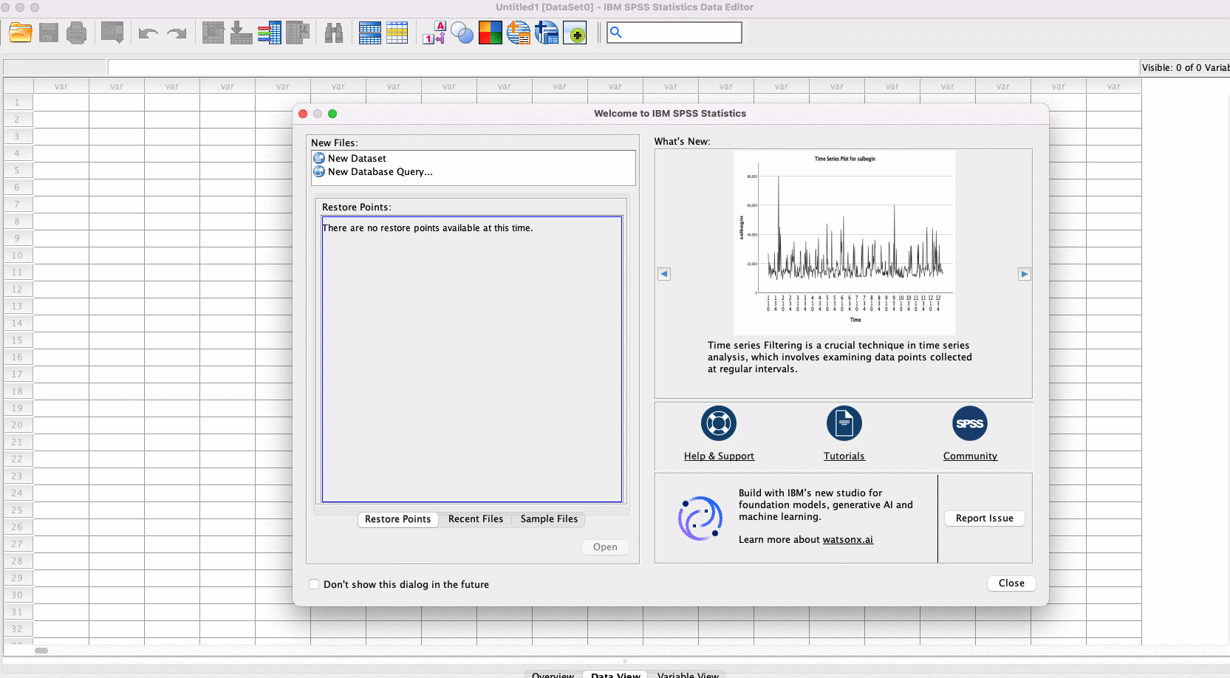Image resolution: width=1230 pixels, height=678 pixels.
Task: Click the Variables icon with colored lines
Action: pyautogui.click(x=269, y=33)
